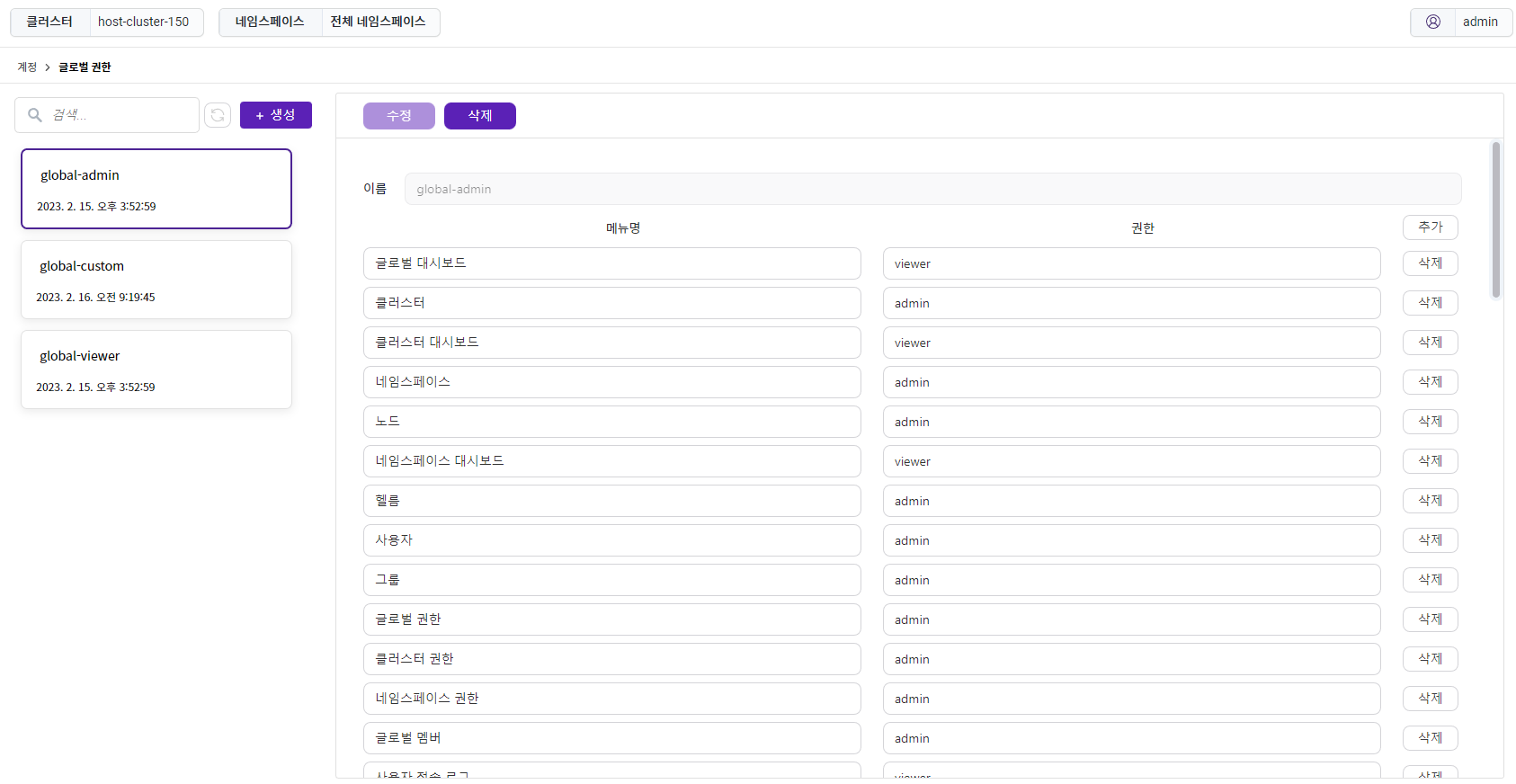This screenshot has width=1516, height=784.
Task: Delete the 글로벌 권한 permission row
Action: click(1431, 619)
